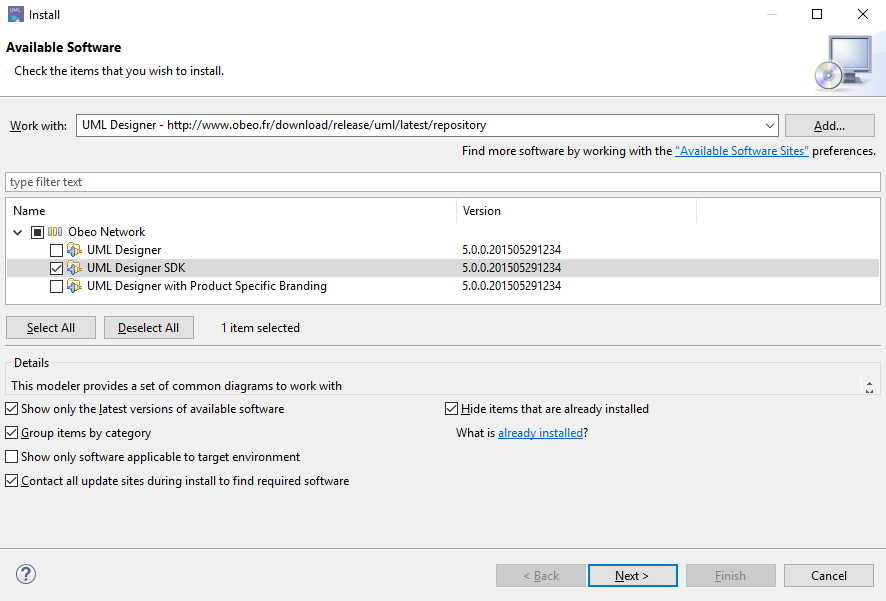
Task: Uncheck the UML Designer SDK checkbox
Action: click(57, 267)
